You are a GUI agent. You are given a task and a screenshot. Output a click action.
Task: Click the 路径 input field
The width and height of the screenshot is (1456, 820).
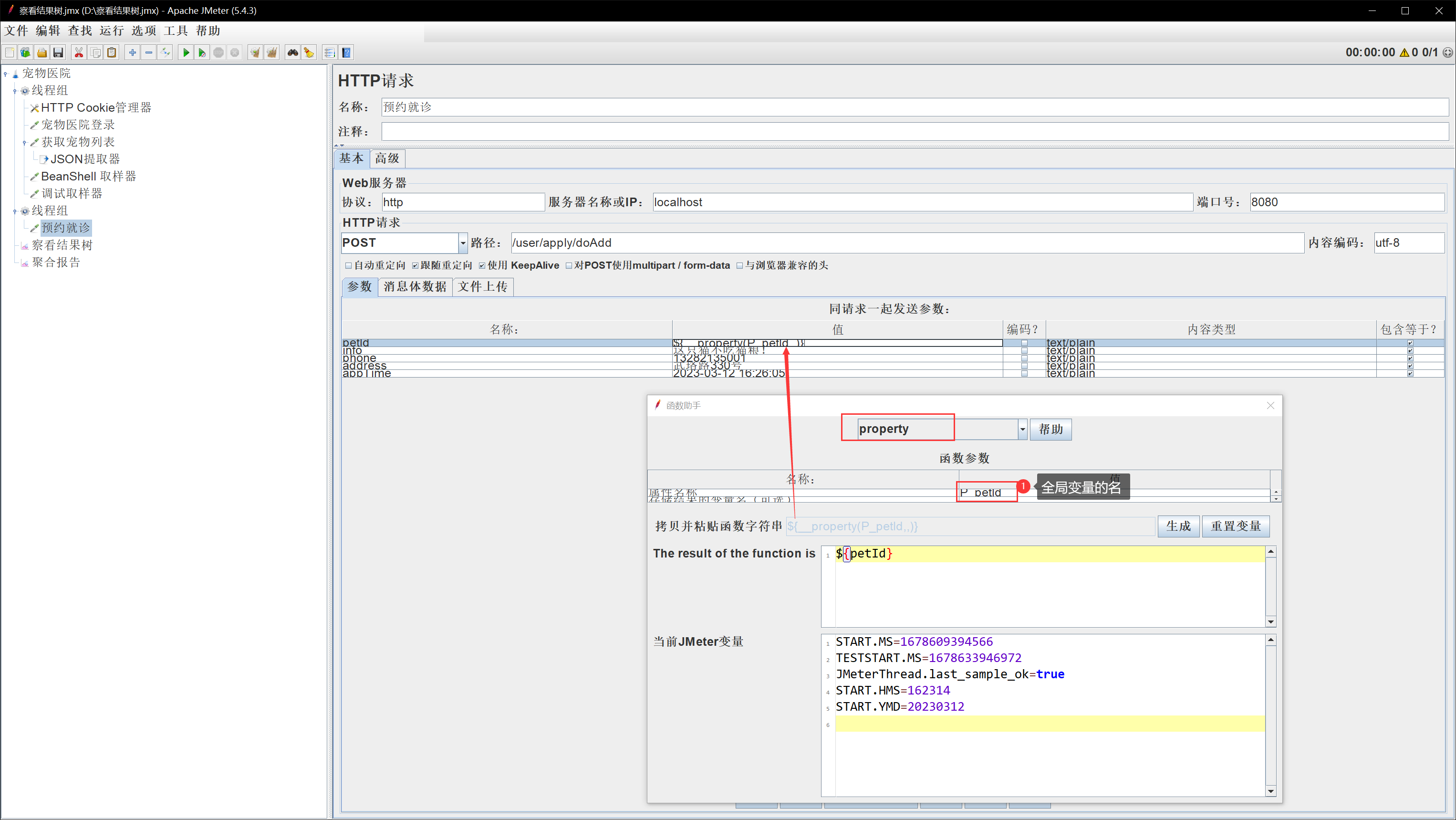[905, 243]
